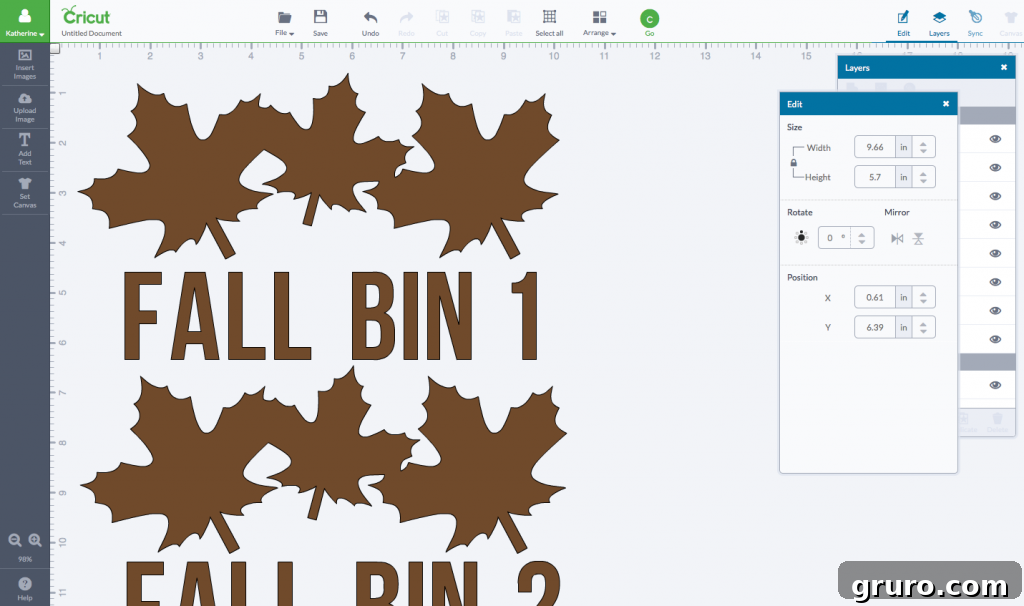Decrease Height with the stepper down arrow
This screenshot has width=1024, height=606.
point(923,182)
